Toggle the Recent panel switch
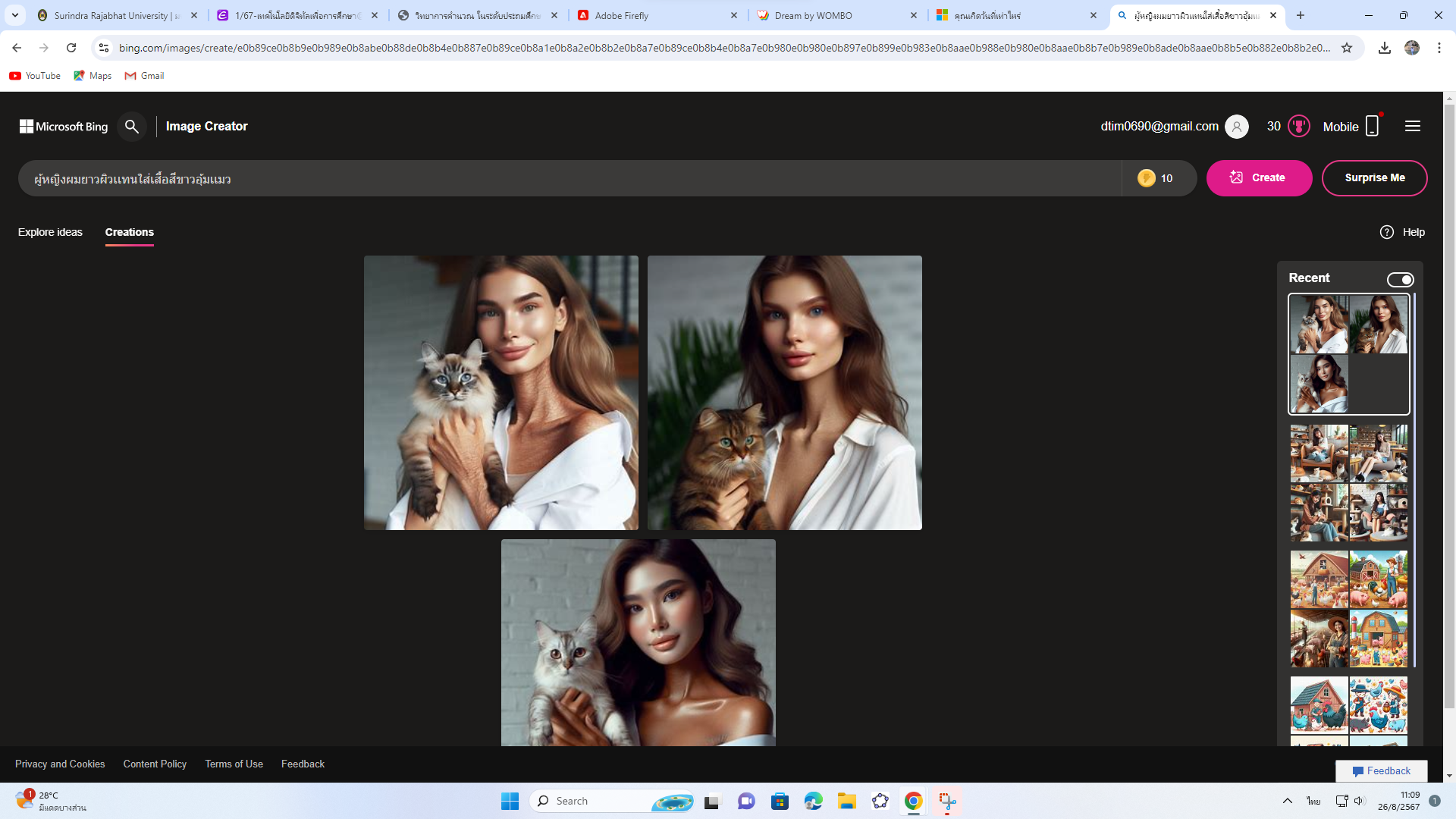Viewport: 1456px width, 819px height. (x=1400, y=280)
